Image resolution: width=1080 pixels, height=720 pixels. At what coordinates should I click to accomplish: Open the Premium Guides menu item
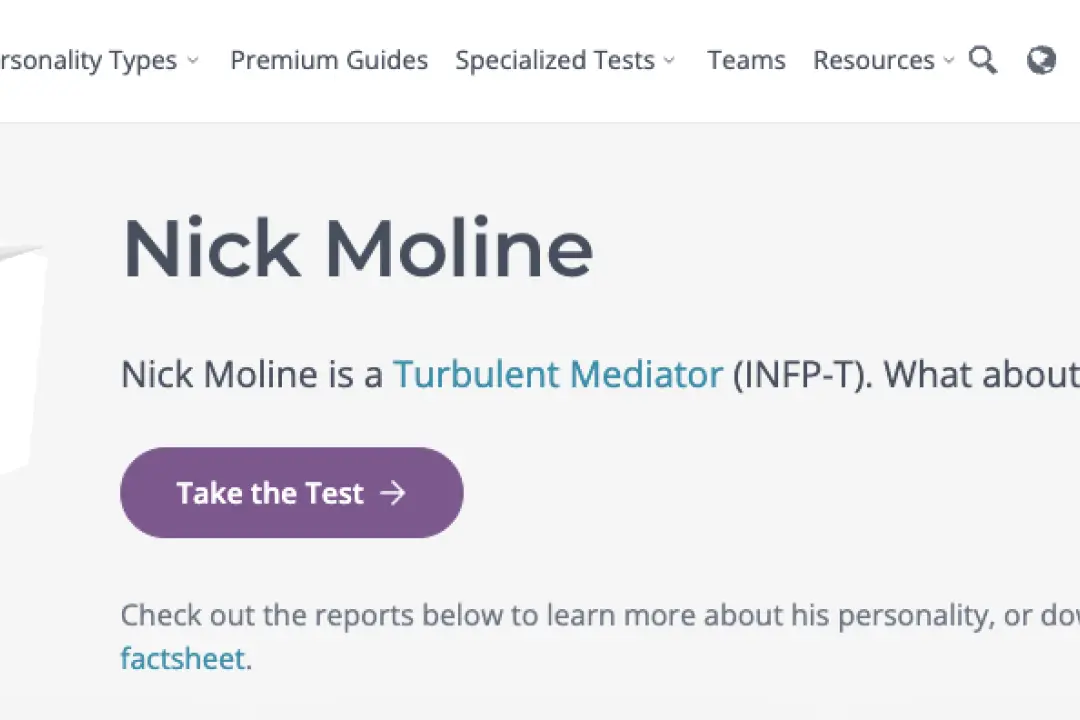click(x=329, y=60)
